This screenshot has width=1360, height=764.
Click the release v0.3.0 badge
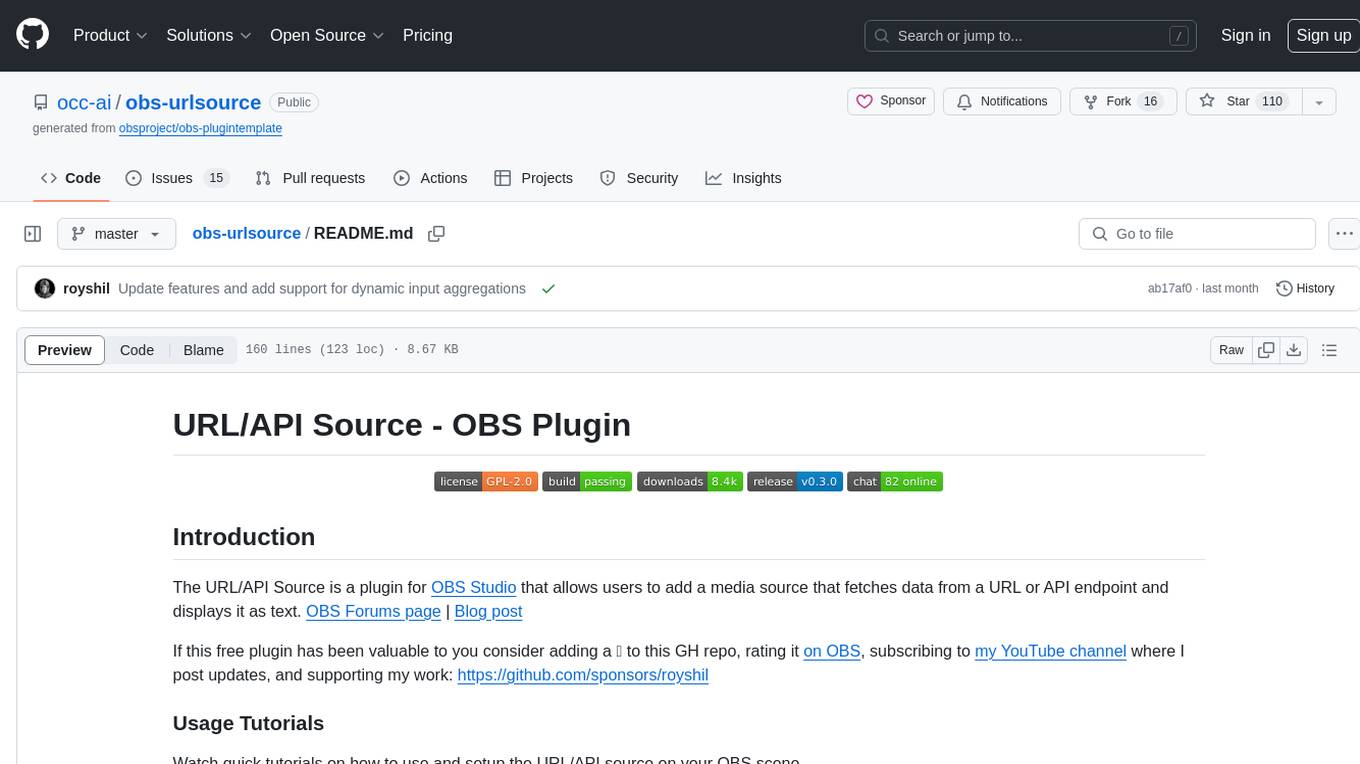(795, 482)
